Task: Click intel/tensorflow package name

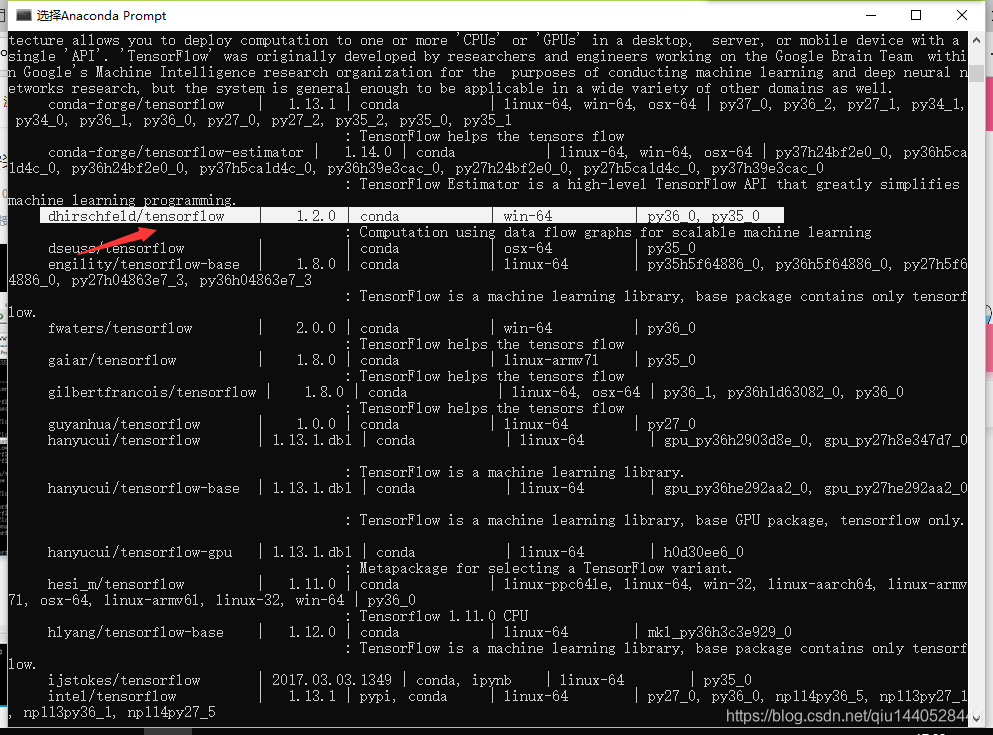Action: [112, 696]
